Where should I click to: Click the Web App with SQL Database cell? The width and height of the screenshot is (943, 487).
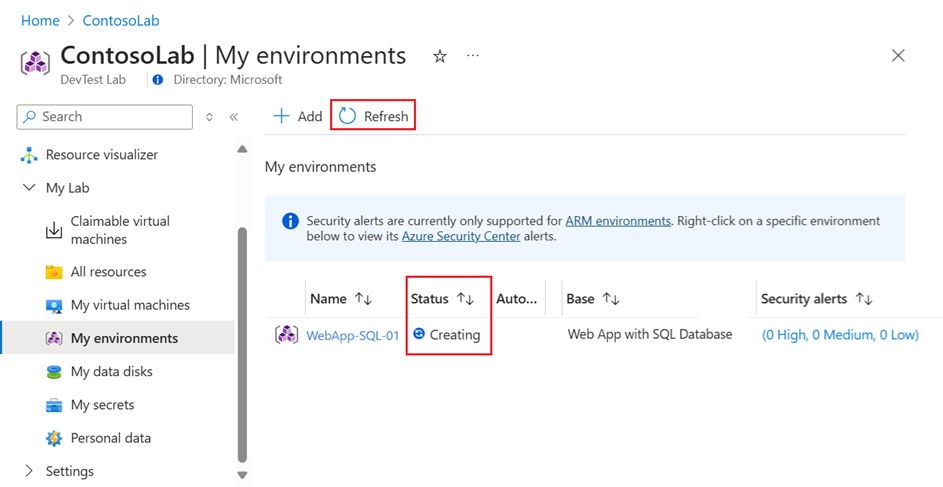tap(650, 334)
